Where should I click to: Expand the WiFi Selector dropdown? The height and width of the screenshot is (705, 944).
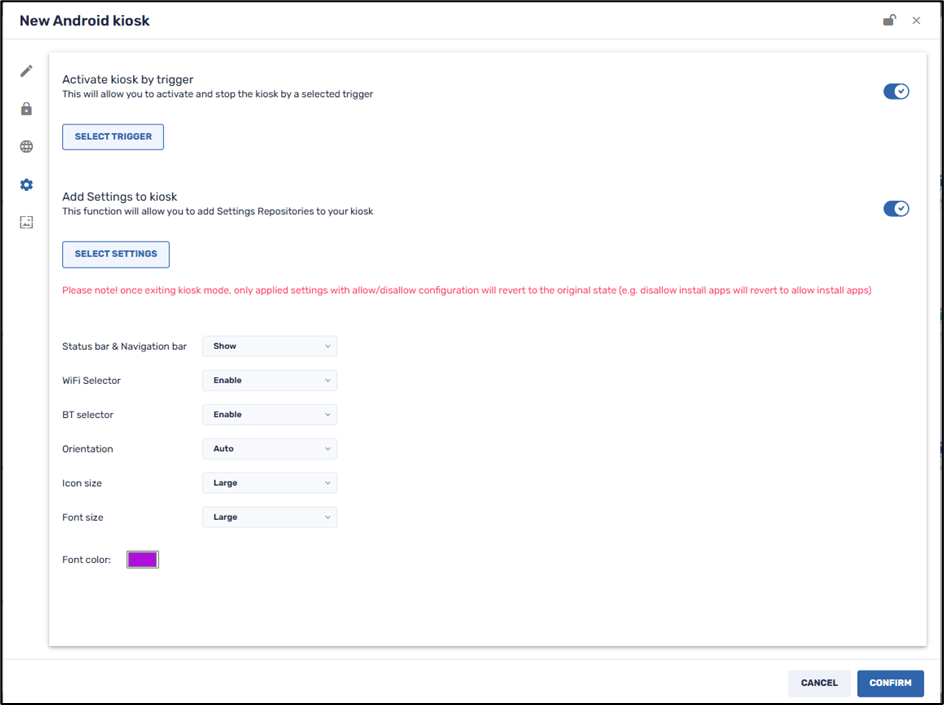click(x=269, y=380)
